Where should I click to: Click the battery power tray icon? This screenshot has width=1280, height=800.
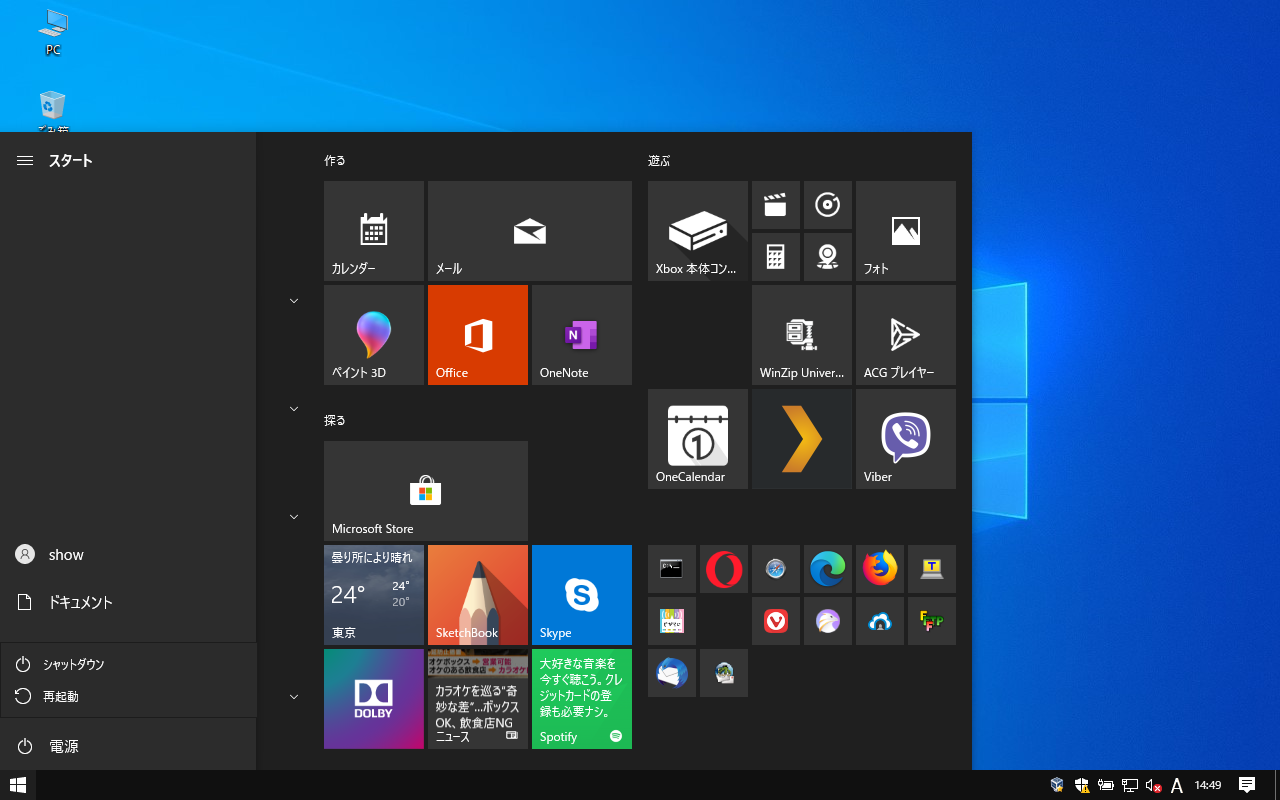1106,785
